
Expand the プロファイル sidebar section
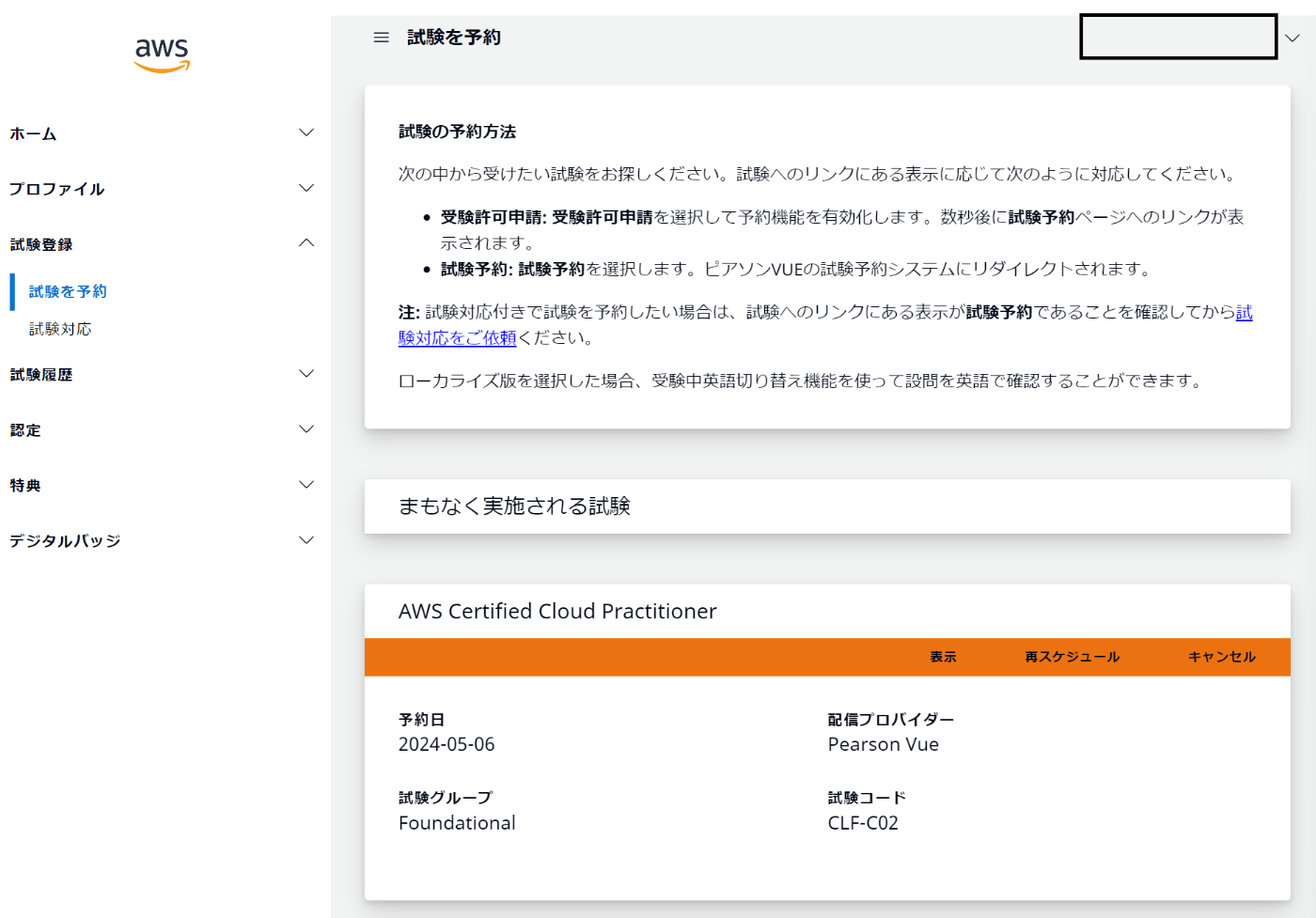click(x=161, y=189)
